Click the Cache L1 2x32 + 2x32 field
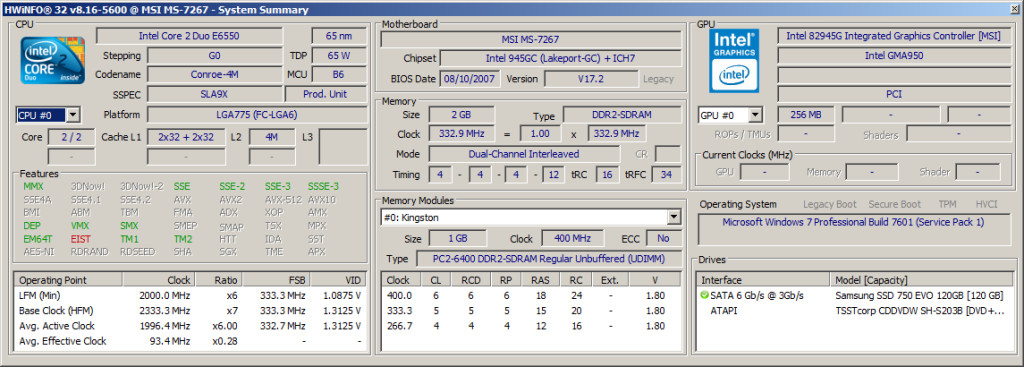 point(186,137)
